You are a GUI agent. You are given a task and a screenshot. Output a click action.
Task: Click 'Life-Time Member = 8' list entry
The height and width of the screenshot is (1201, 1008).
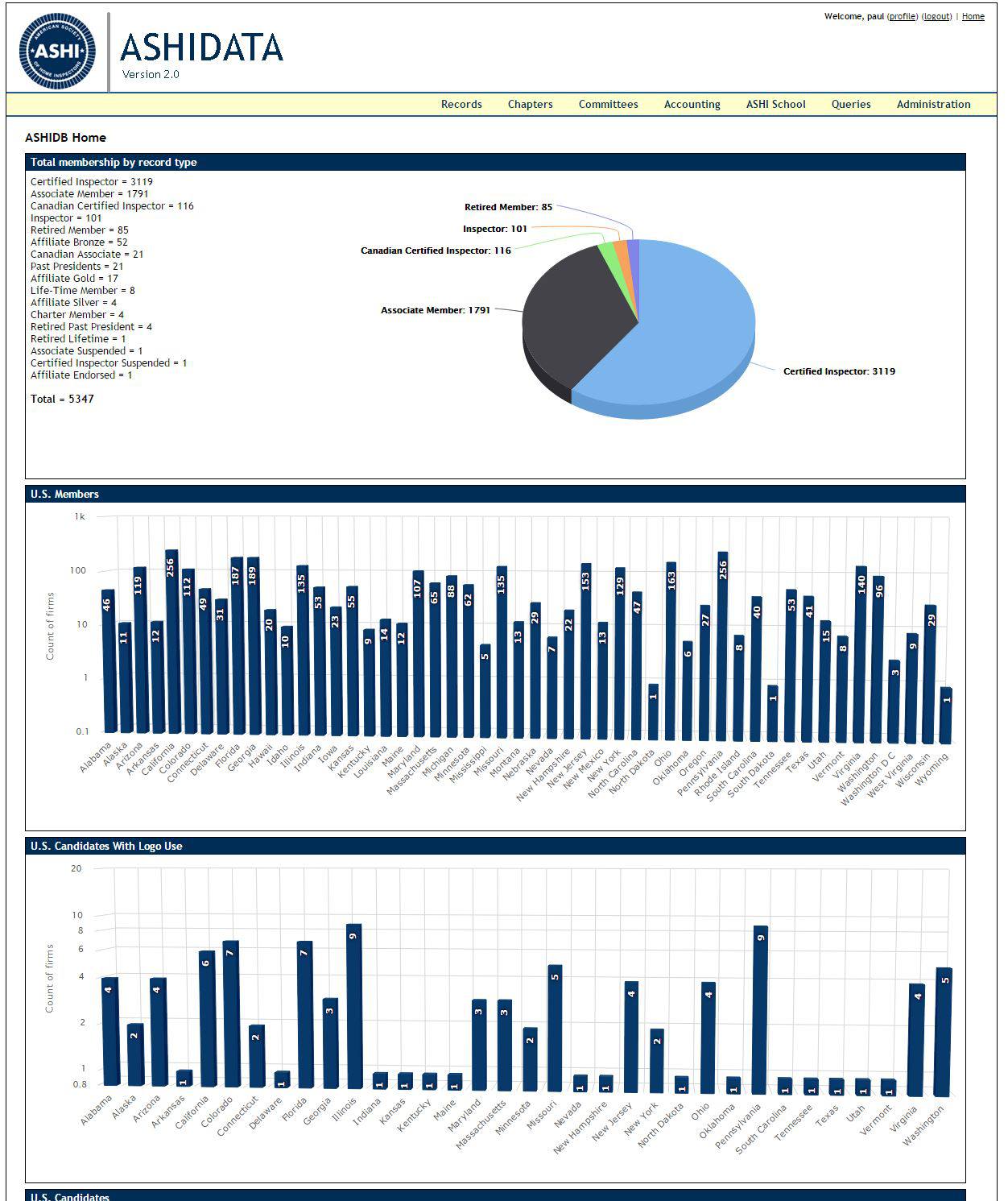pos(83,291)
